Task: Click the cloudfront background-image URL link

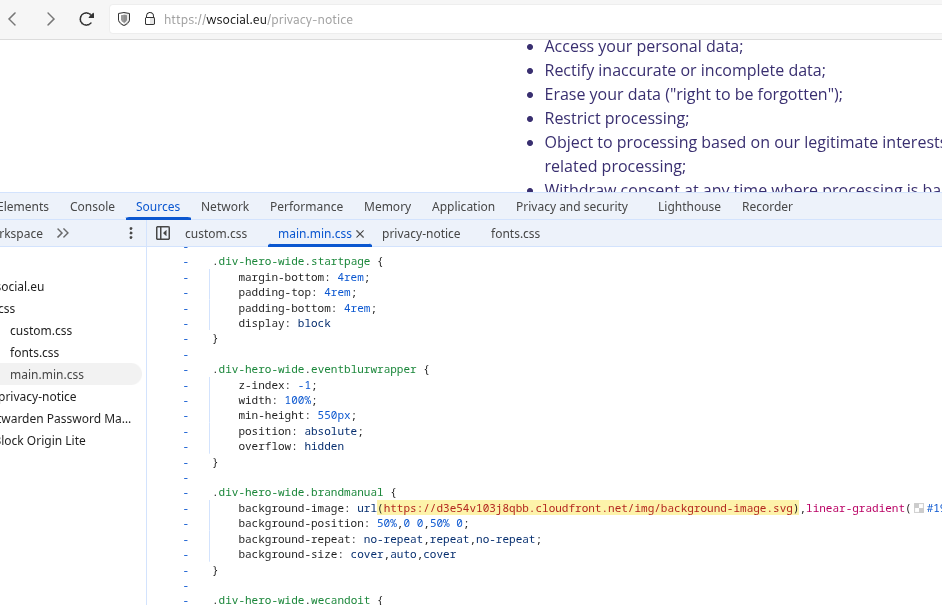Action: [x=590, y=508]
